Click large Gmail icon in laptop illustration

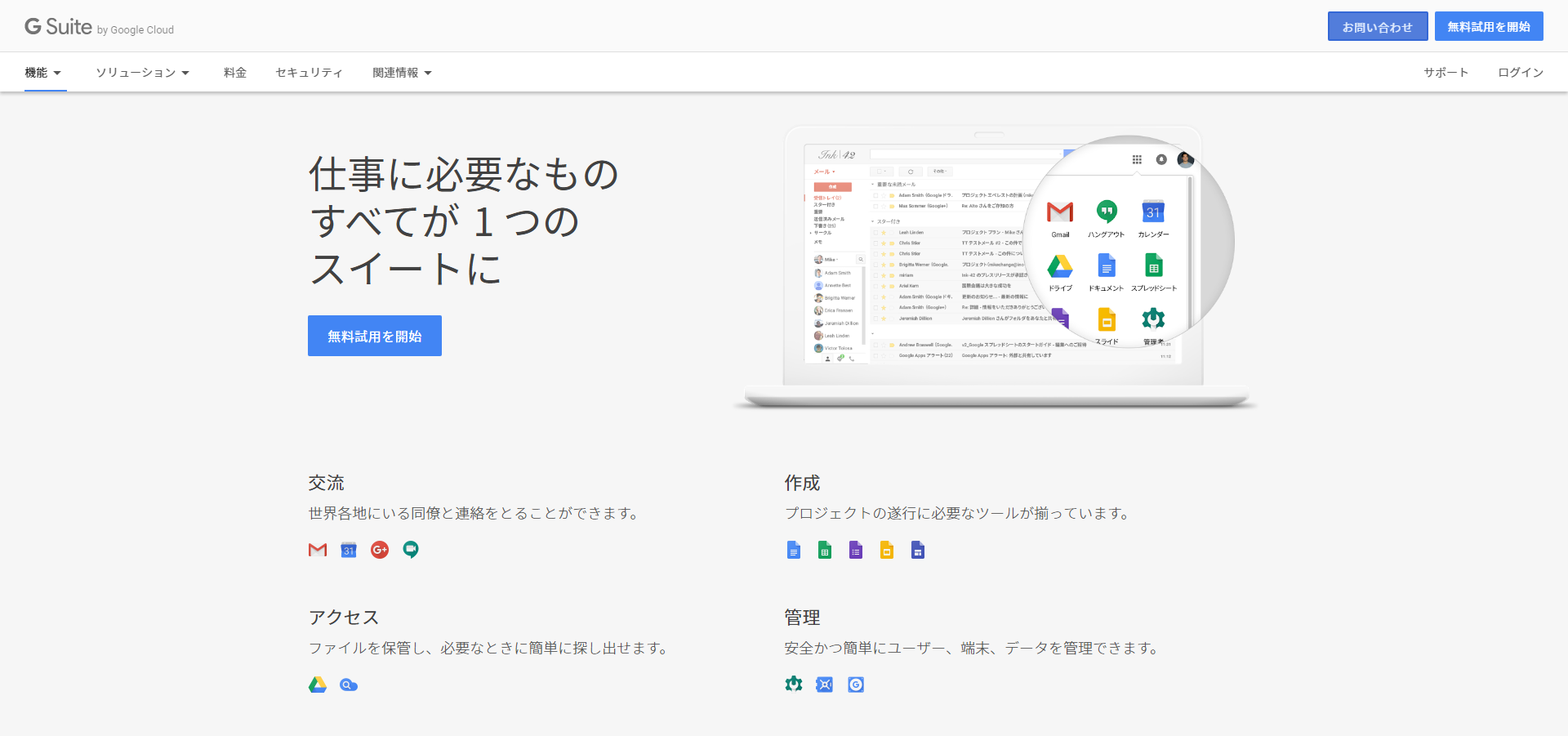coord(1060,212)
